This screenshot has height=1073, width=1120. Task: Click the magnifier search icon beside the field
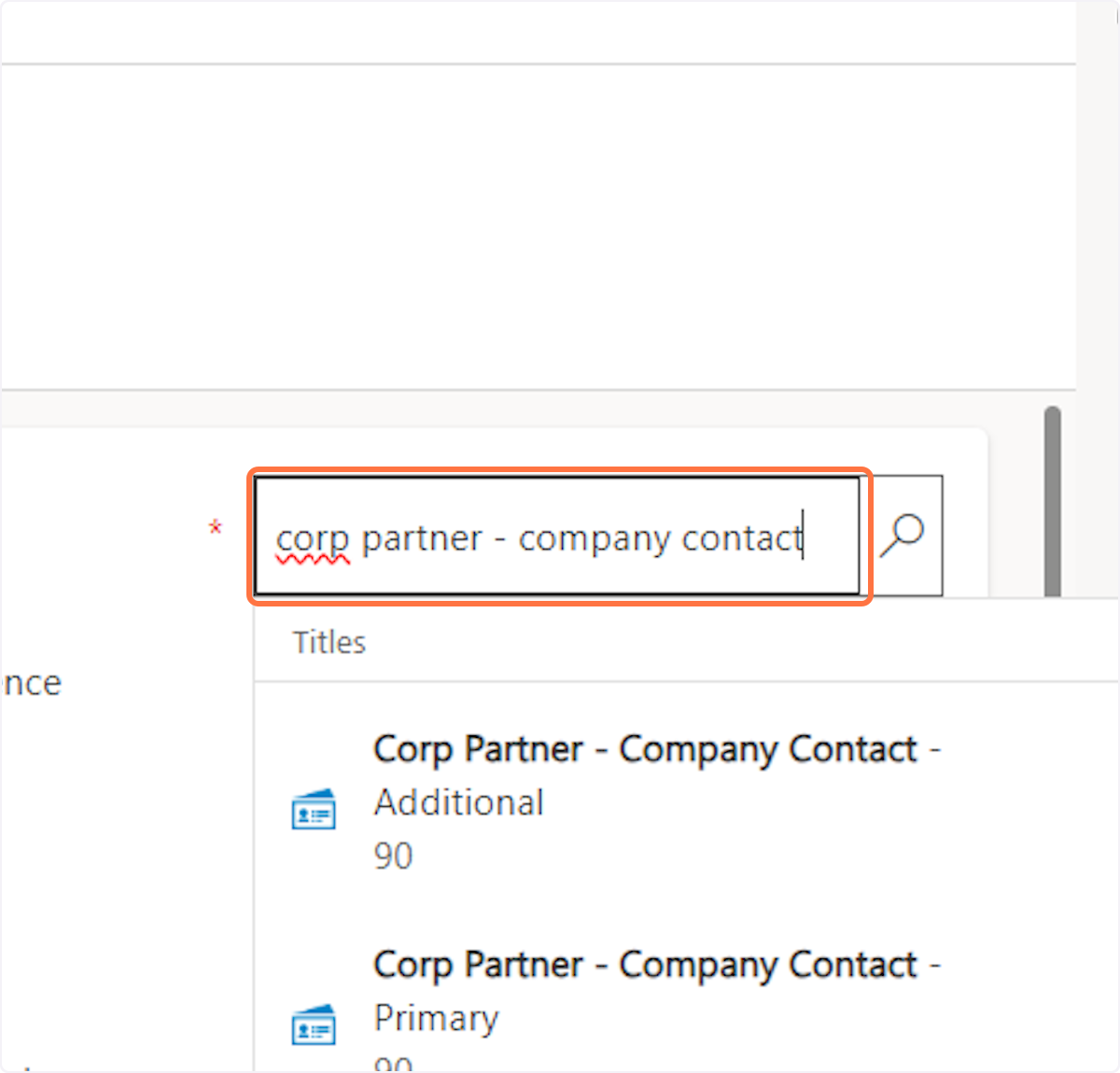pyautogui.click(x=902, y=536)
